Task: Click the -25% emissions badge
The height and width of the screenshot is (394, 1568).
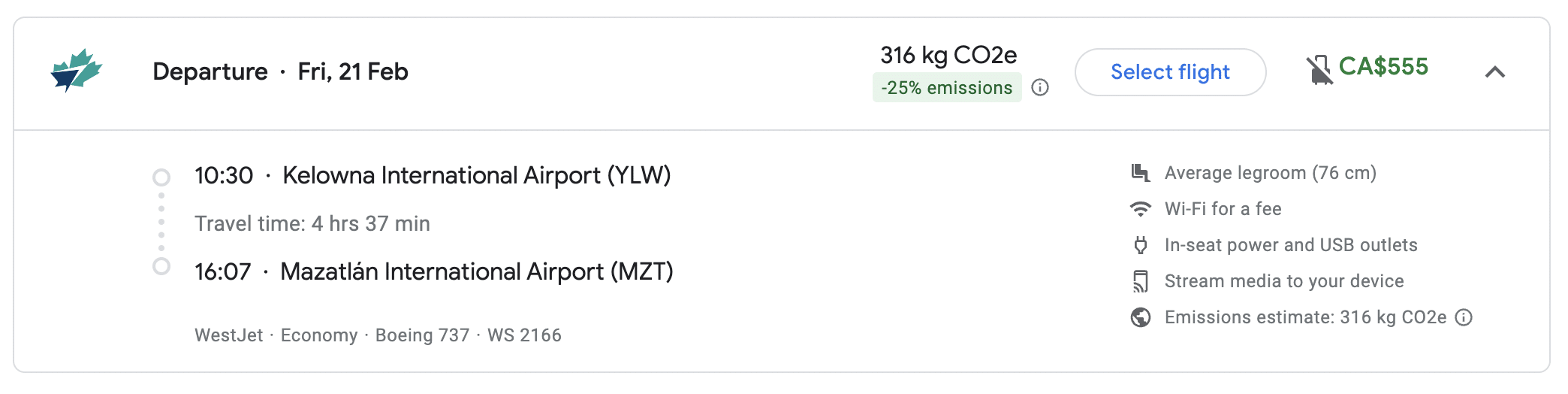Action: click(946, 88)
